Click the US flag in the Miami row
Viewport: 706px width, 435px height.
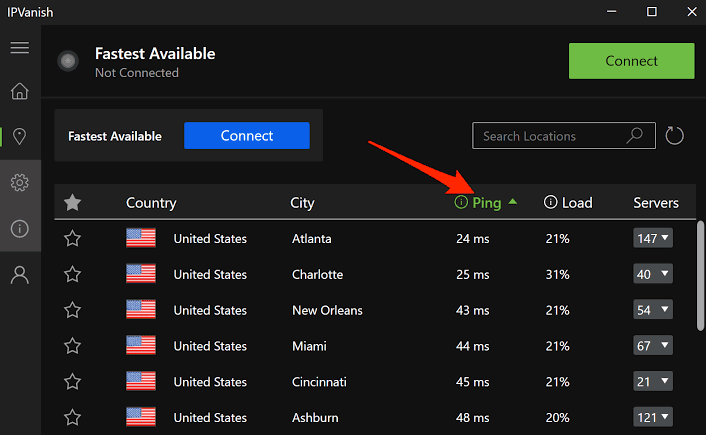tap(141, 345)
